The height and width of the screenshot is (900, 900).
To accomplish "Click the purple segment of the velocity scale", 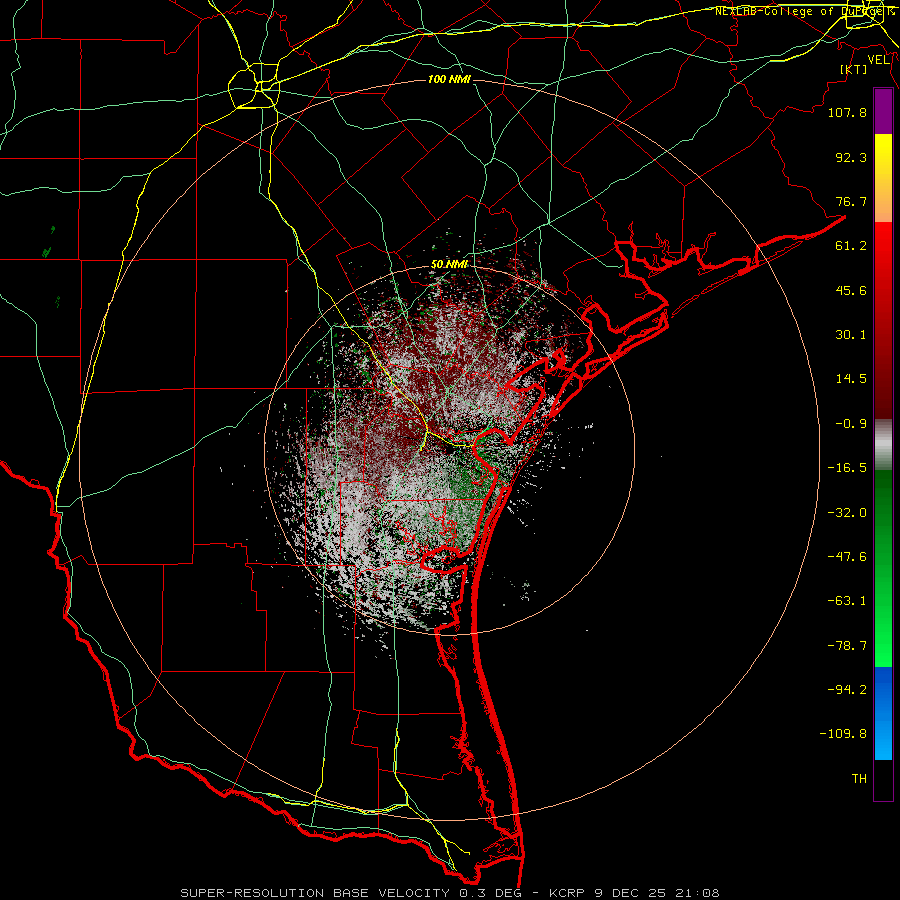I will (883, 112).
